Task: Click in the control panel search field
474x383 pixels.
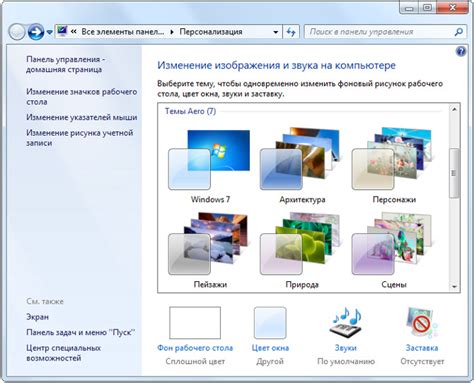Action: pyautogui.click(x=380, y=32)
